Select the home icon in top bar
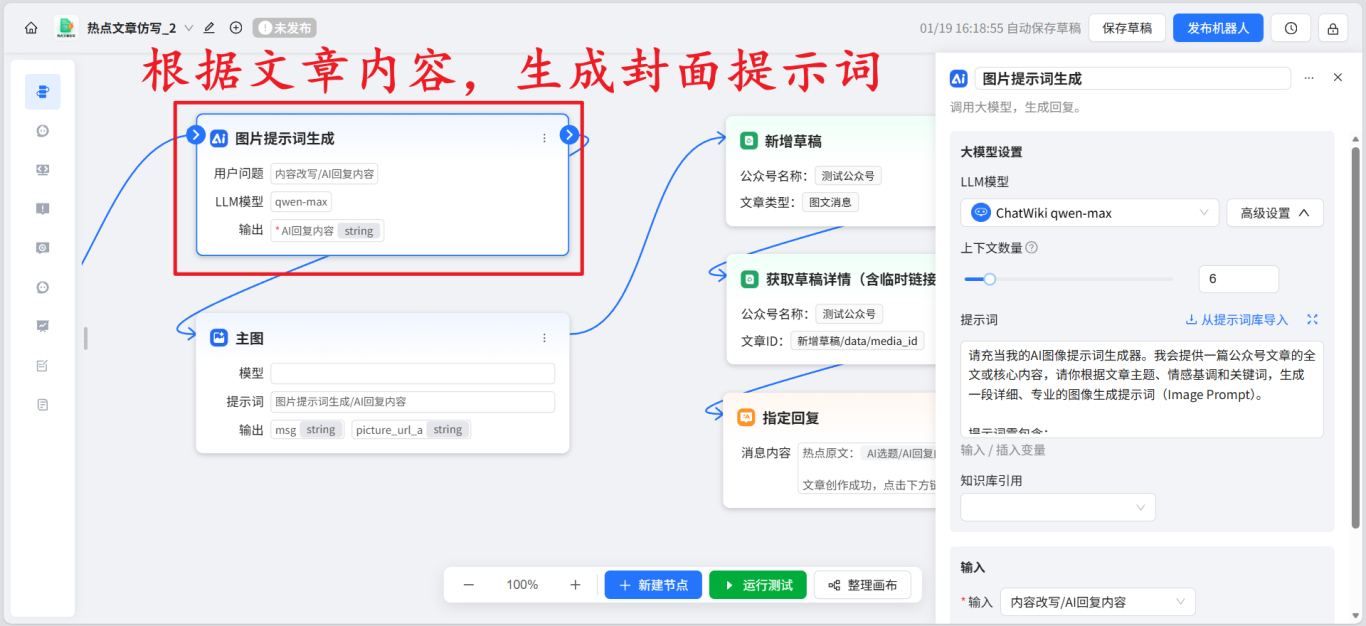Image resolution: width=1366 pixels, height=626 pixels. click(30, 28)
